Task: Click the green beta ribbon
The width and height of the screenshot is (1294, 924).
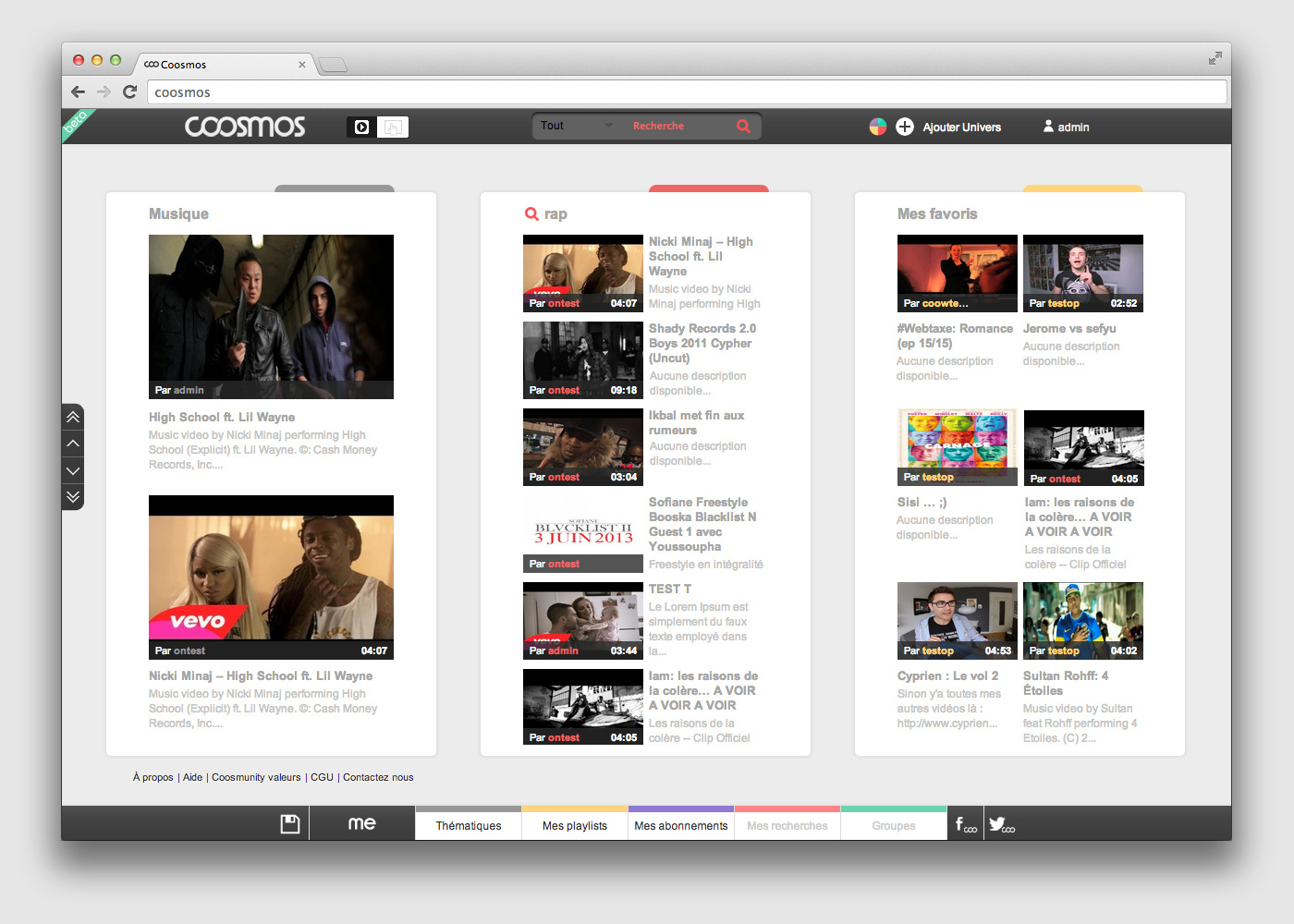Action: [76, 123]
